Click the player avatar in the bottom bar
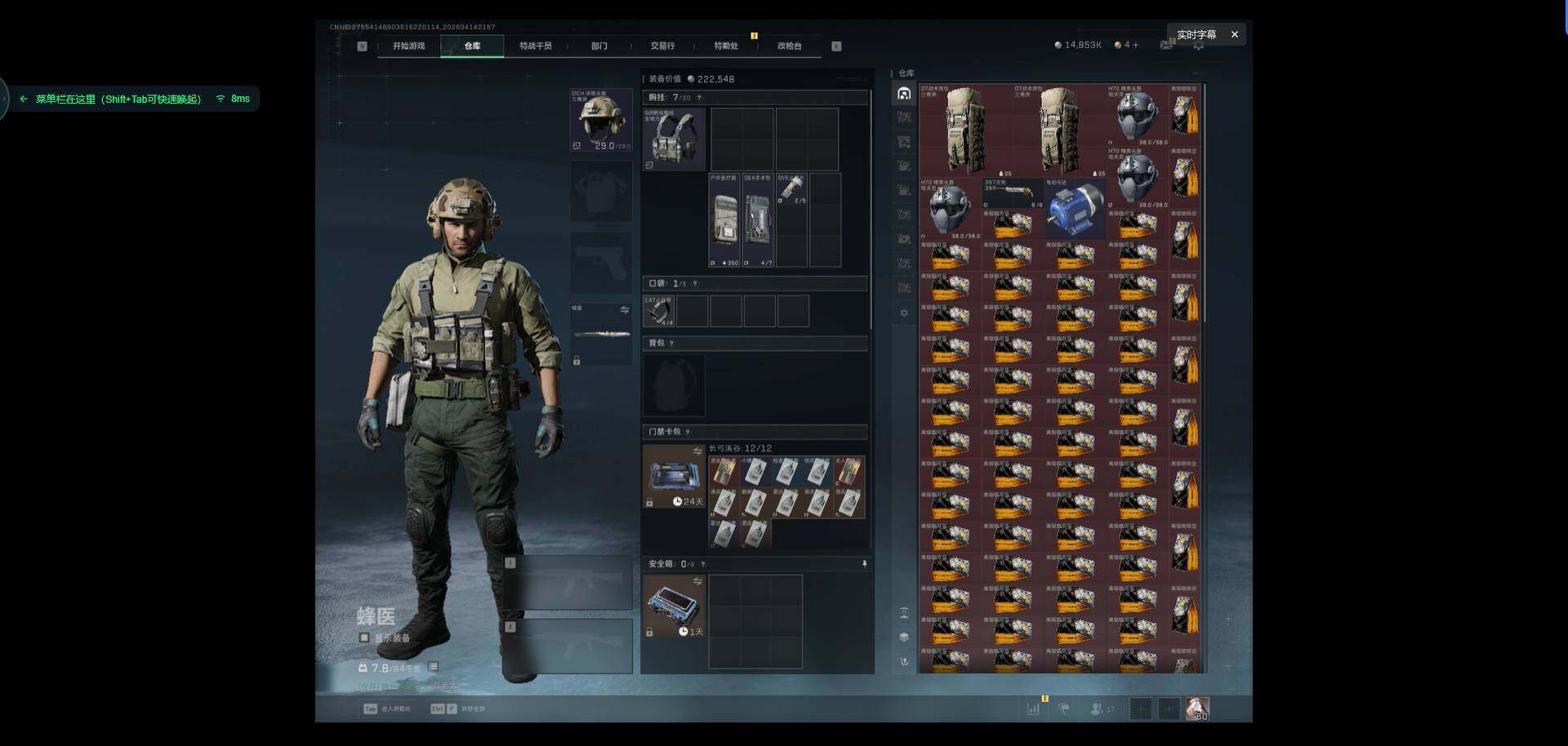Viewport: 1568px width, 746px height. [1197, 708]
